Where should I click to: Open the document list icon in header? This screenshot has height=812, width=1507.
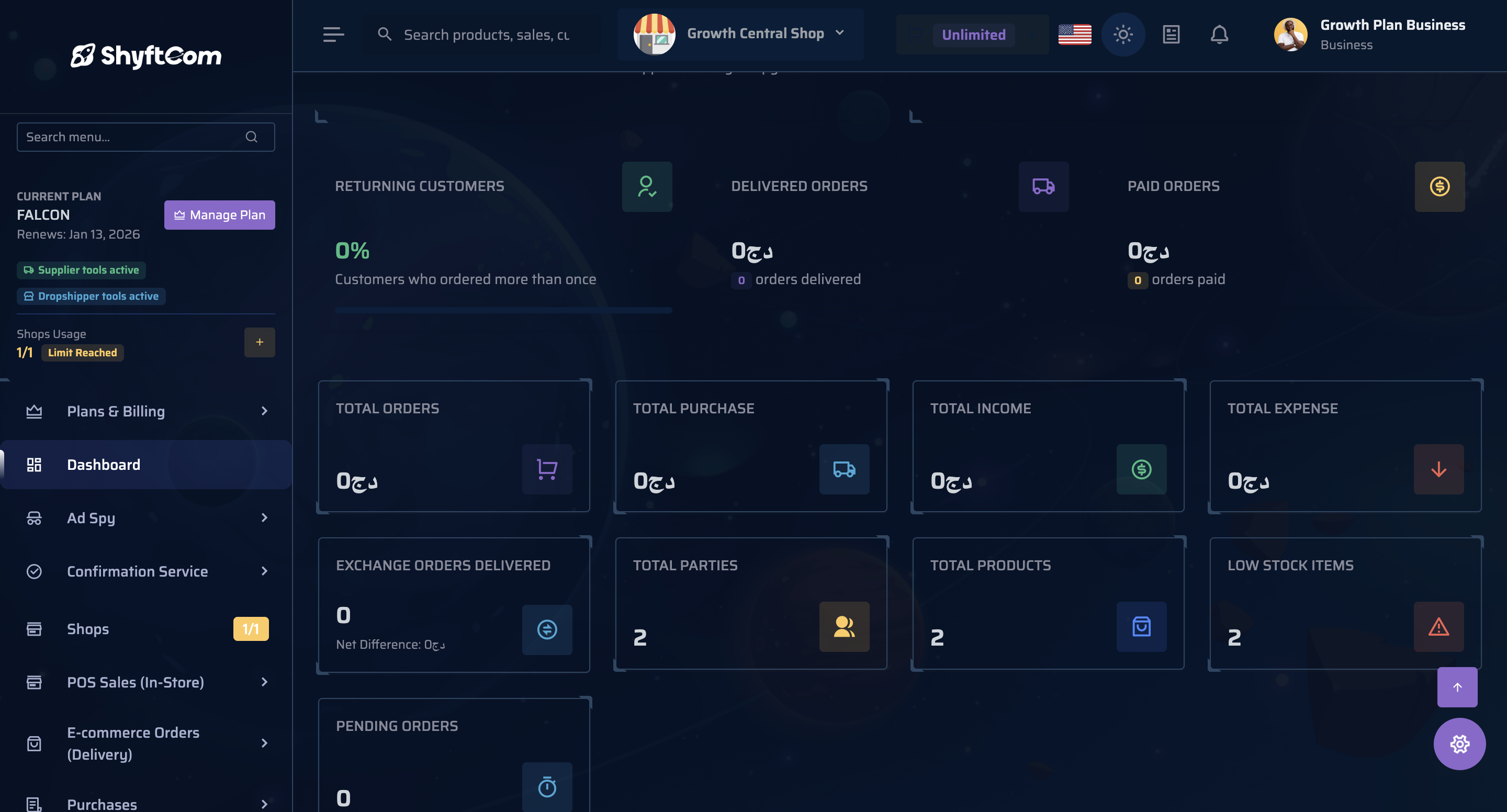point(1171,35)
